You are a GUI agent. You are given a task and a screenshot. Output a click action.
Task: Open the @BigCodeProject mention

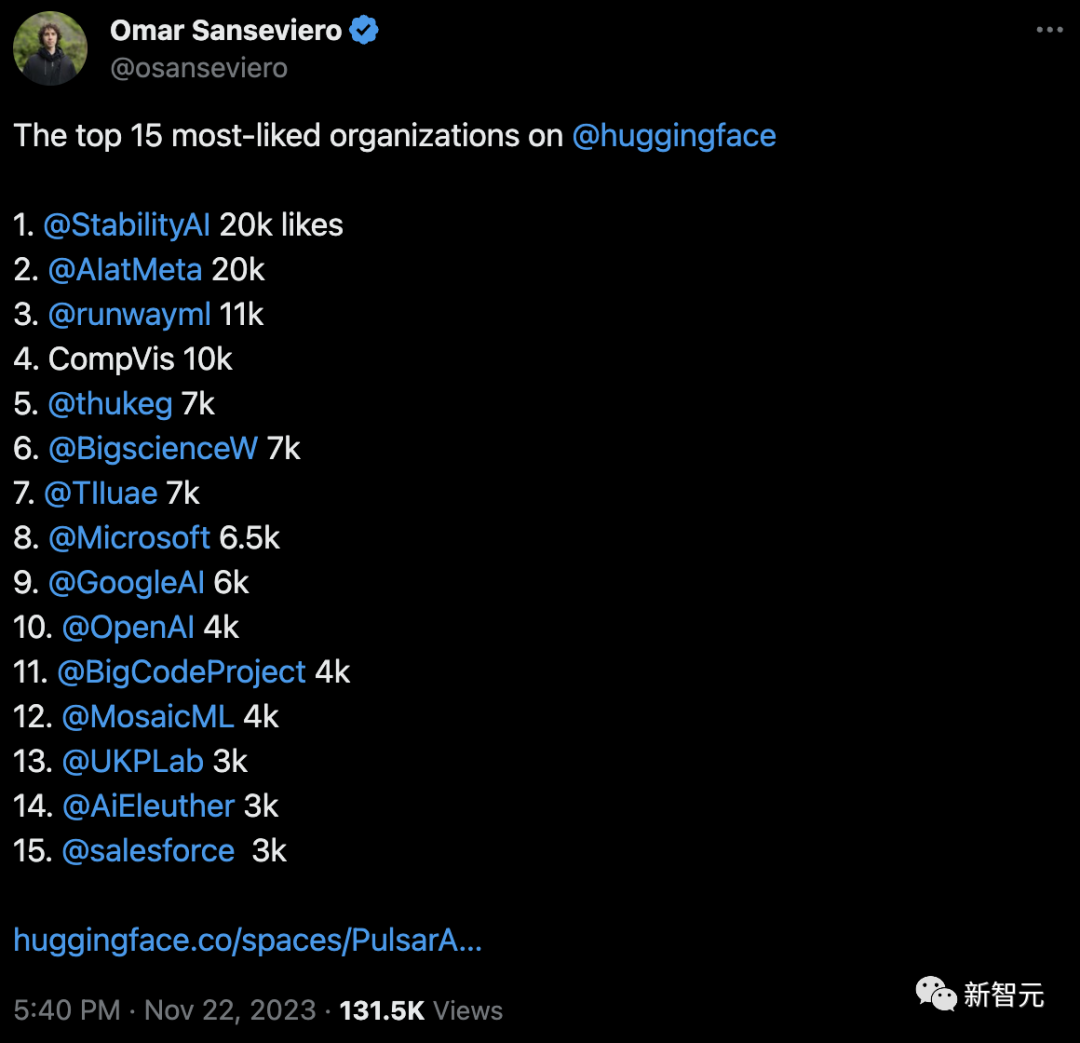(181, 672)
